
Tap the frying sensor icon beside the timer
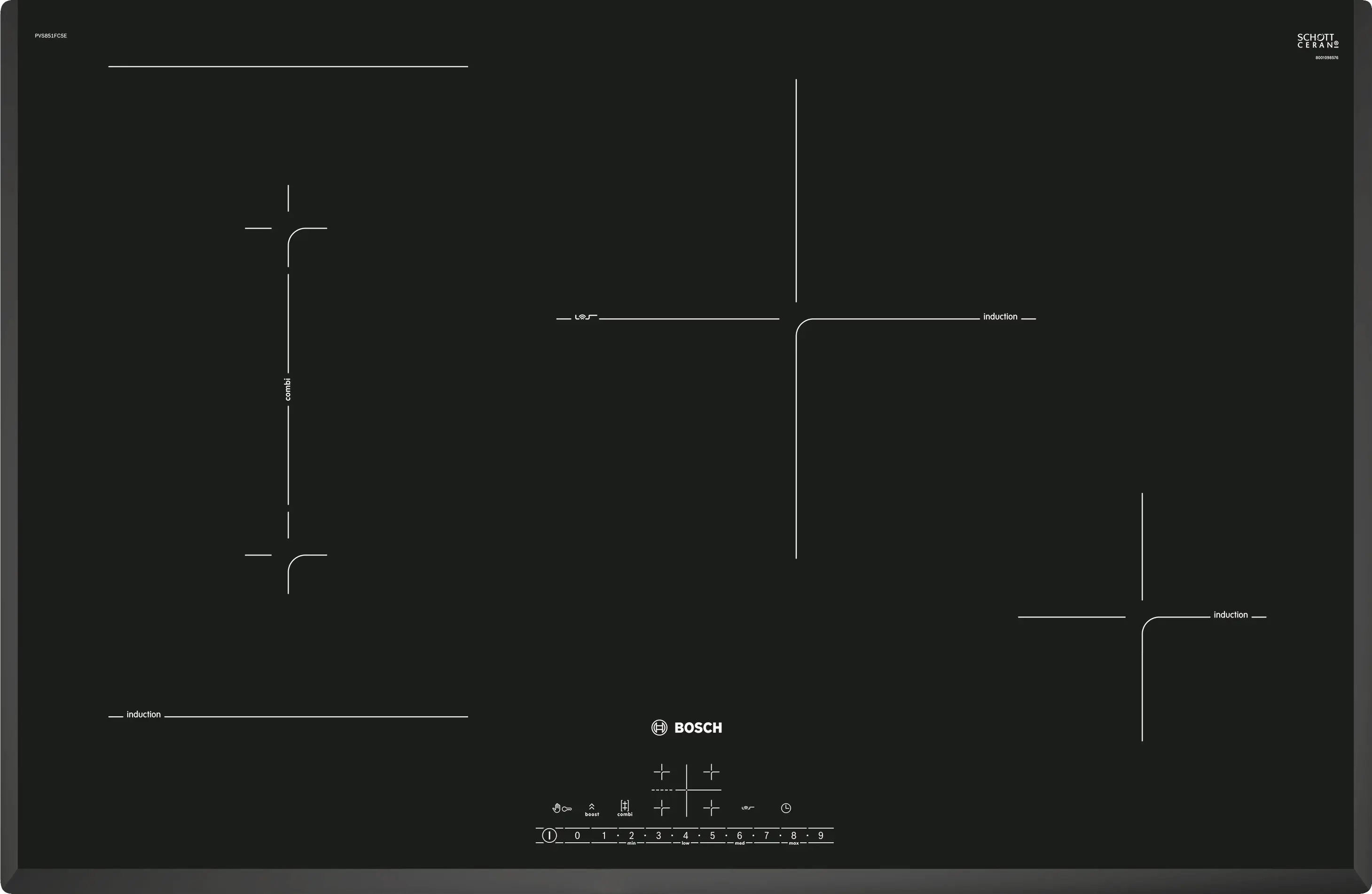748,808
